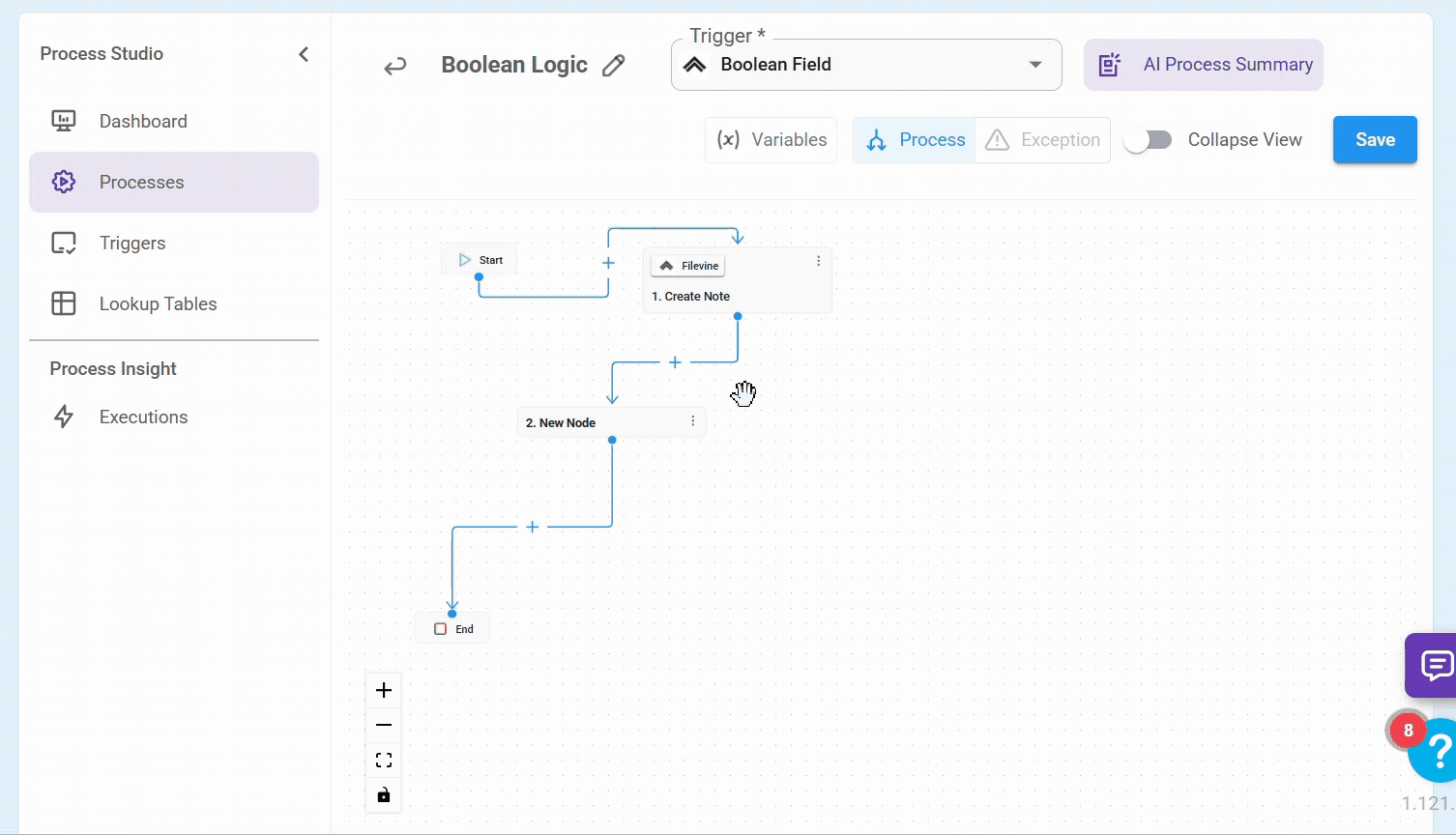Open the chat support widget

point(1436,665)
